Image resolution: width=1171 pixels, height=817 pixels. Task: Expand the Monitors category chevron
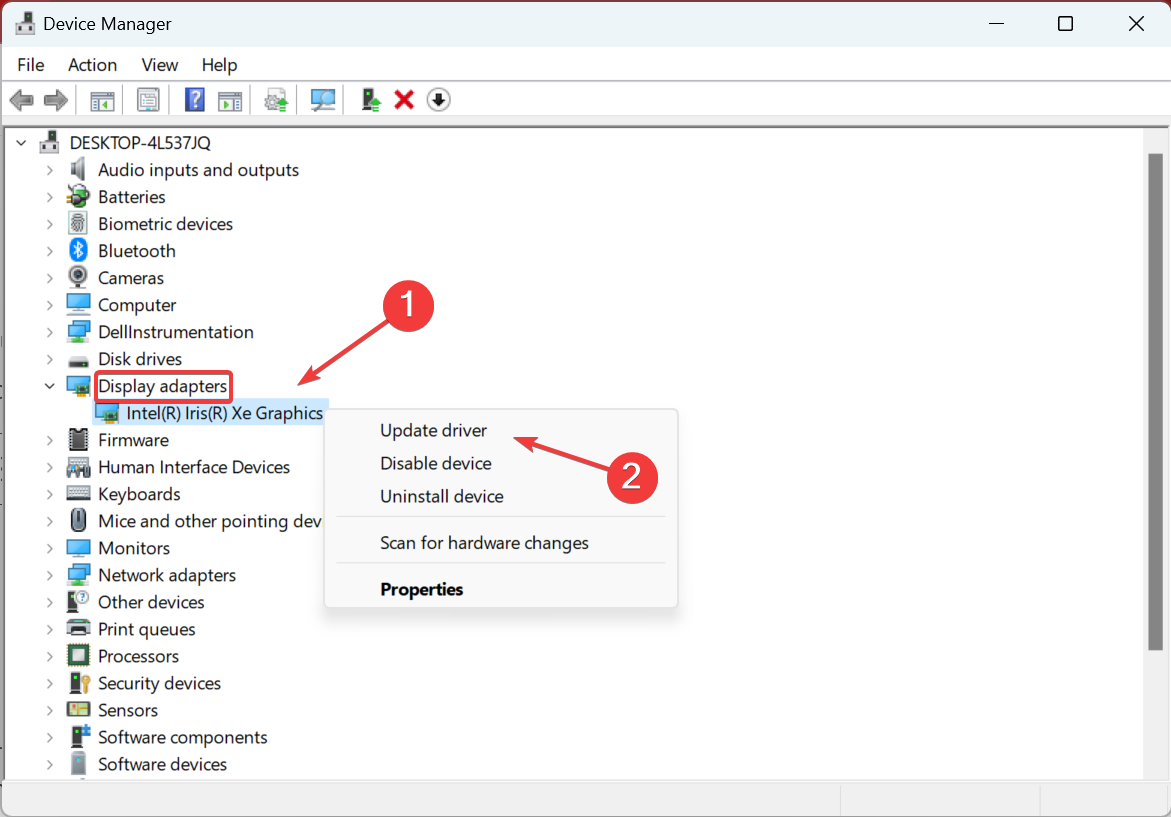pyautogui.click(x=49, y=548)
